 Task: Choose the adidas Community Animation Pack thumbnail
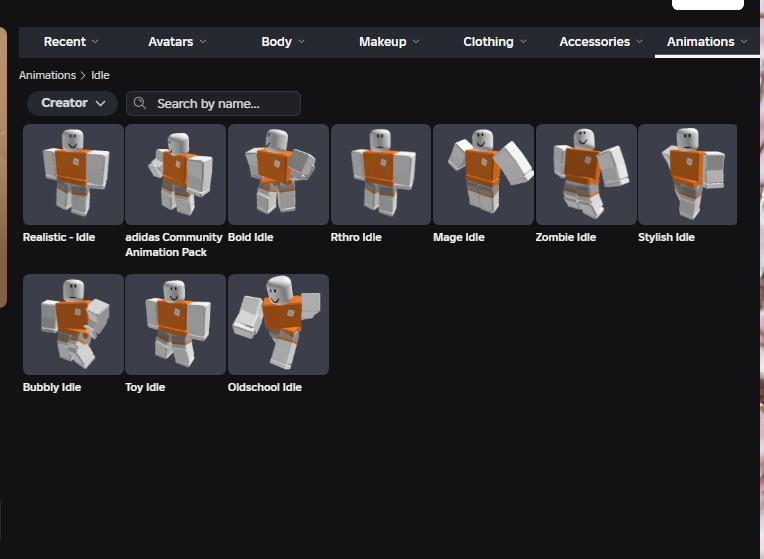point(176,174)
